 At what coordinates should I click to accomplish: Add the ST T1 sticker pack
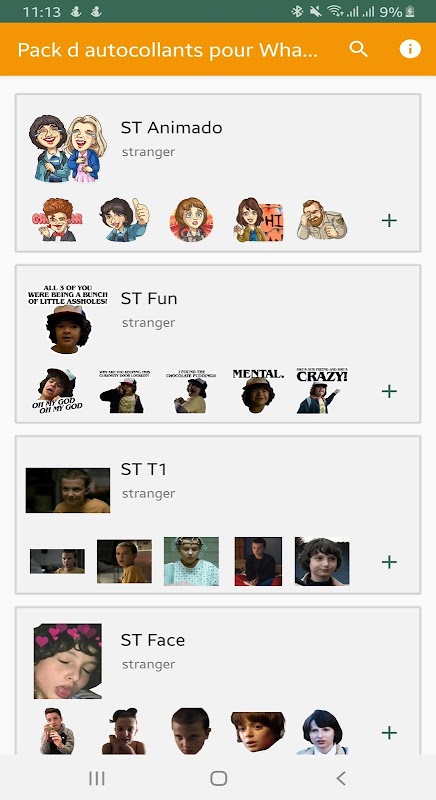pos(389,562)
